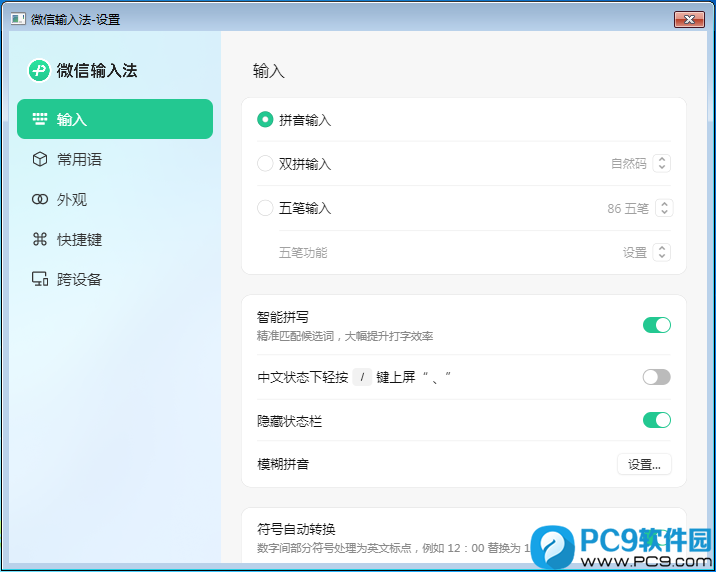Viewport: 716px width, 572px height.
Task: Click the command-key icon beside 快捷键
Action: point(40,239)
